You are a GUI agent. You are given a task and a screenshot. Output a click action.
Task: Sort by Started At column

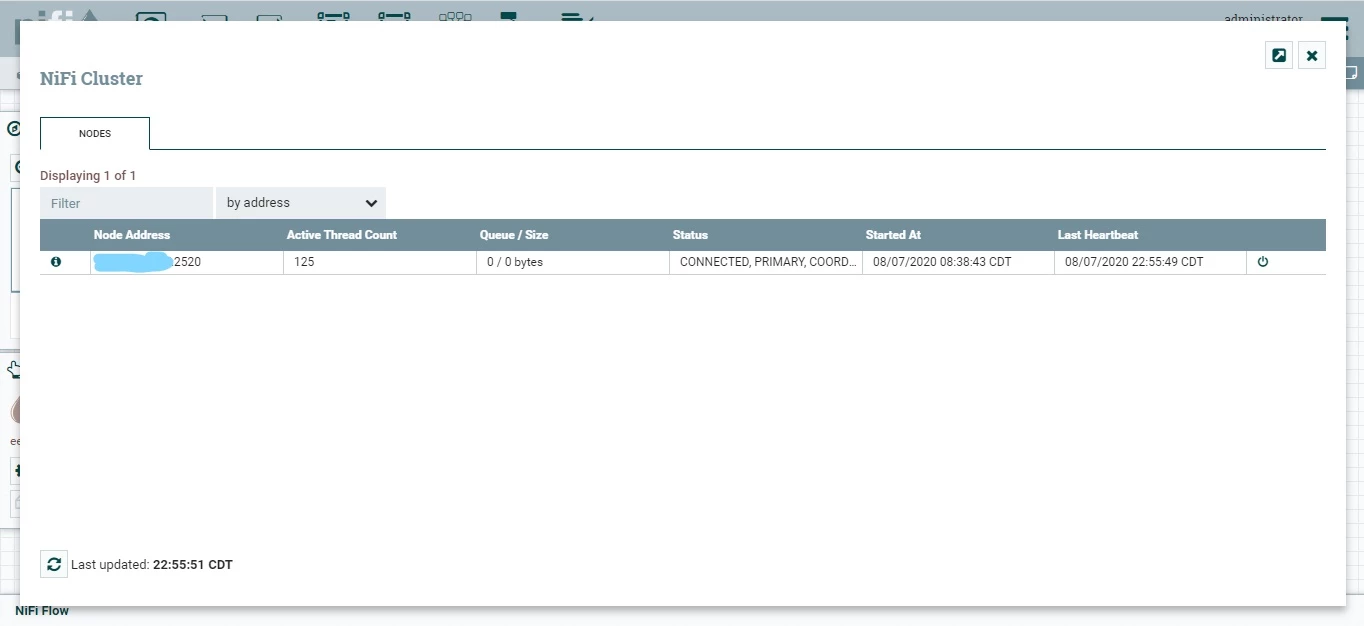click(893, 235)
